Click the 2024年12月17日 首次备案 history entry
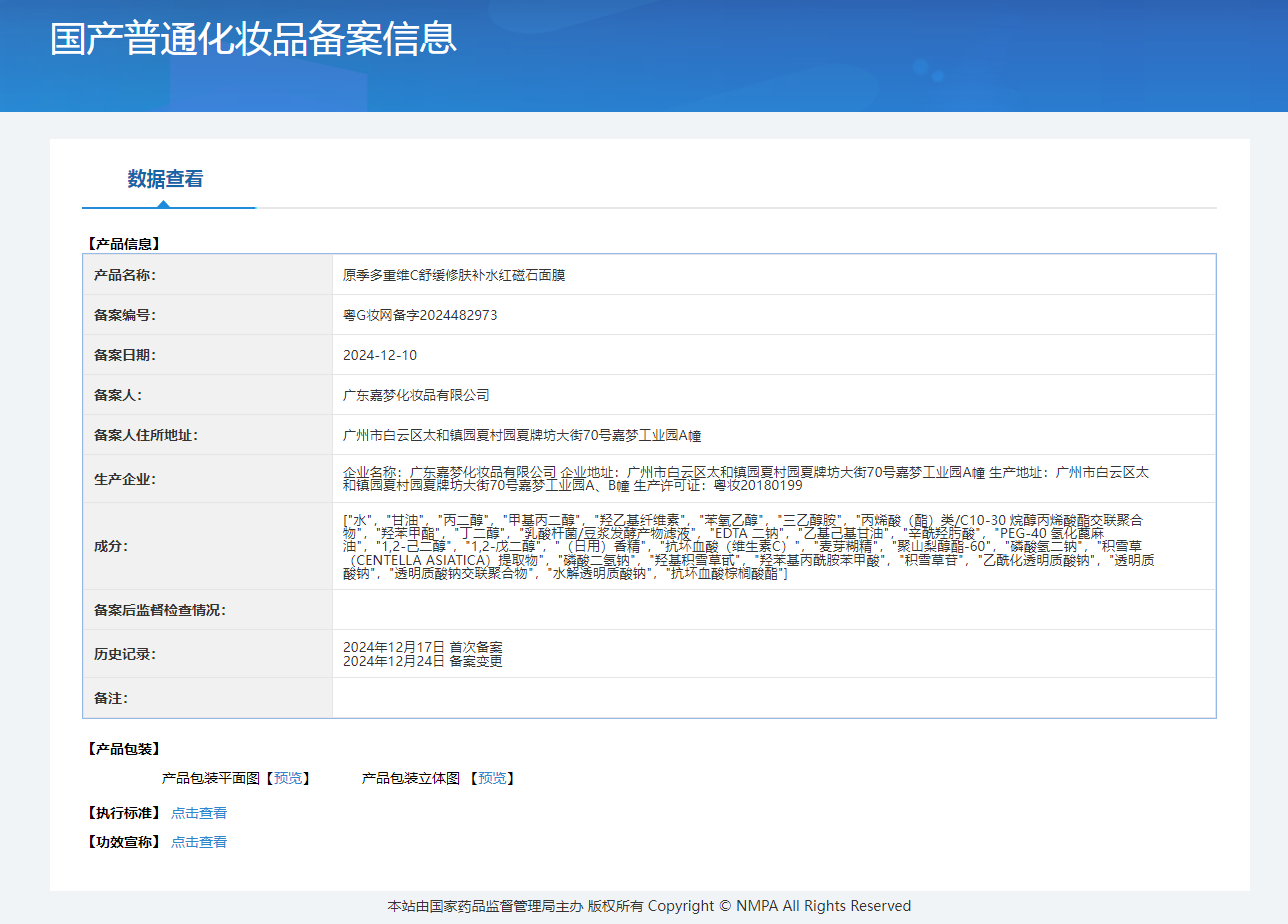Image resolution: width=1288 pixels, height=924 pixels. (x=423, y=647)
